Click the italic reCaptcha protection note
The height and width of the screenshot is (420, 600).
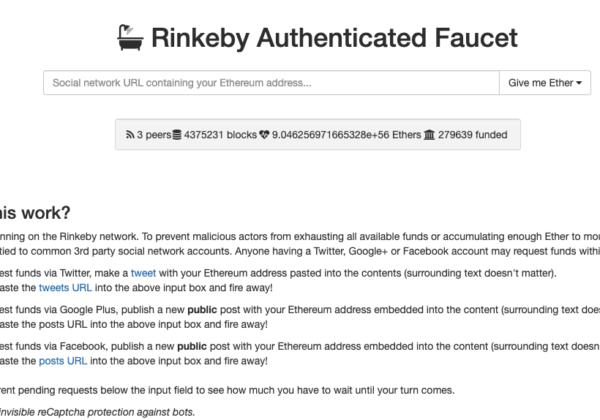97,412
